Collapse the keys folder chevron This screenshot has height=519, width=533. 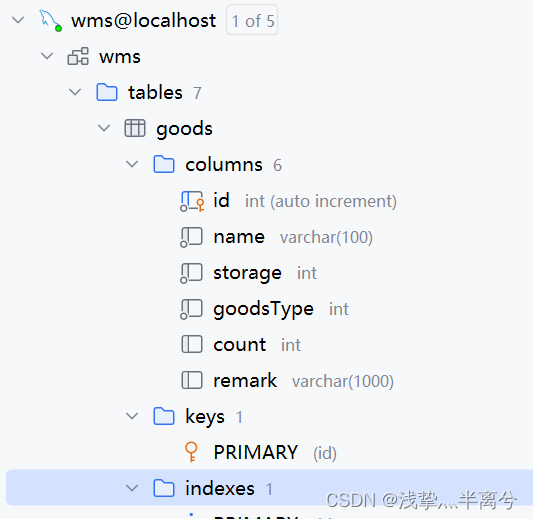132,416
